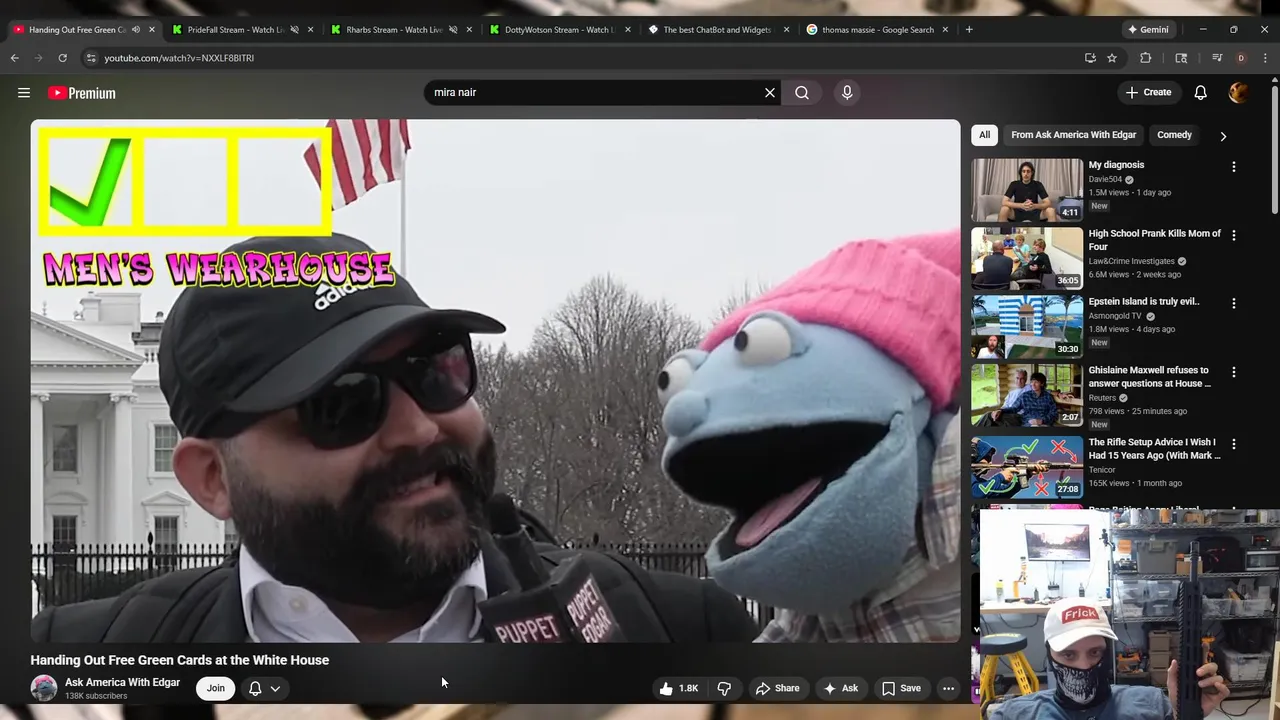Open the Ask America With Edgar channel name

[122, 682]
